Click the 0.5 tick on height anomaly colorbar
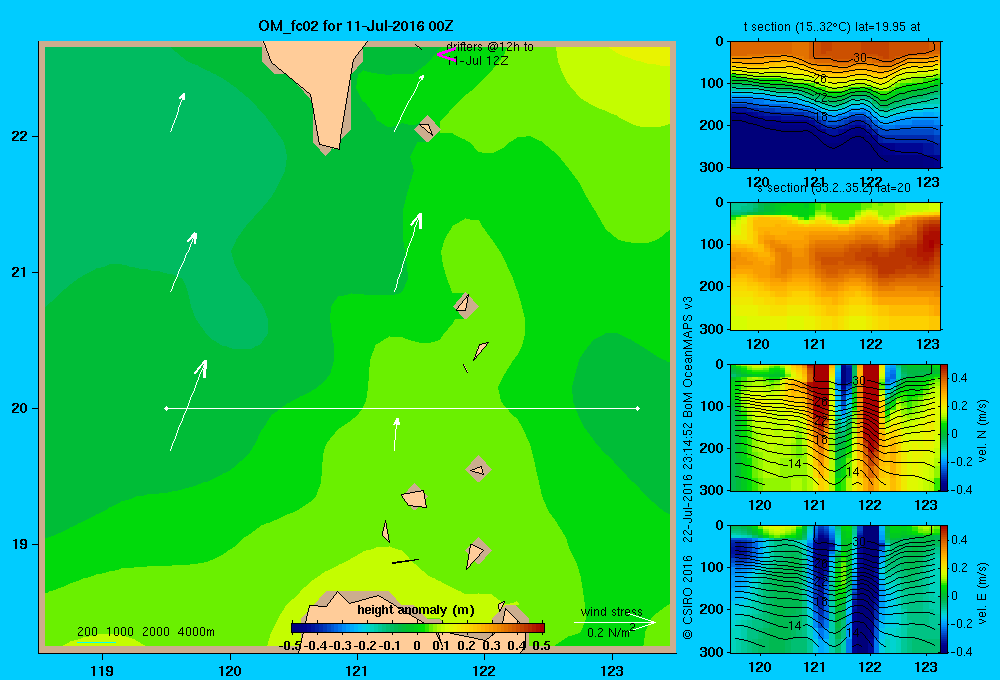 click(541, 645)
